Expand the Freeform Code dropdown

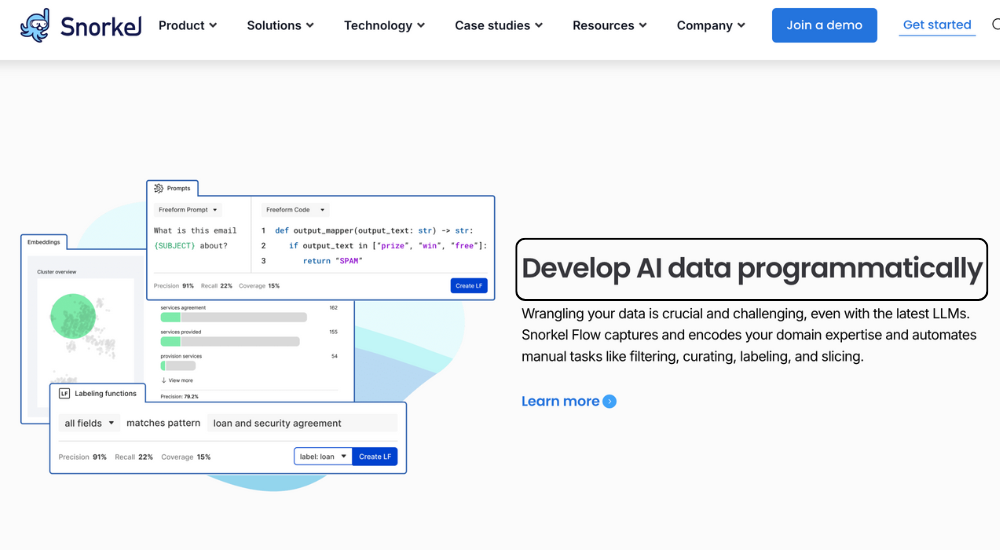tap(295, 210)
